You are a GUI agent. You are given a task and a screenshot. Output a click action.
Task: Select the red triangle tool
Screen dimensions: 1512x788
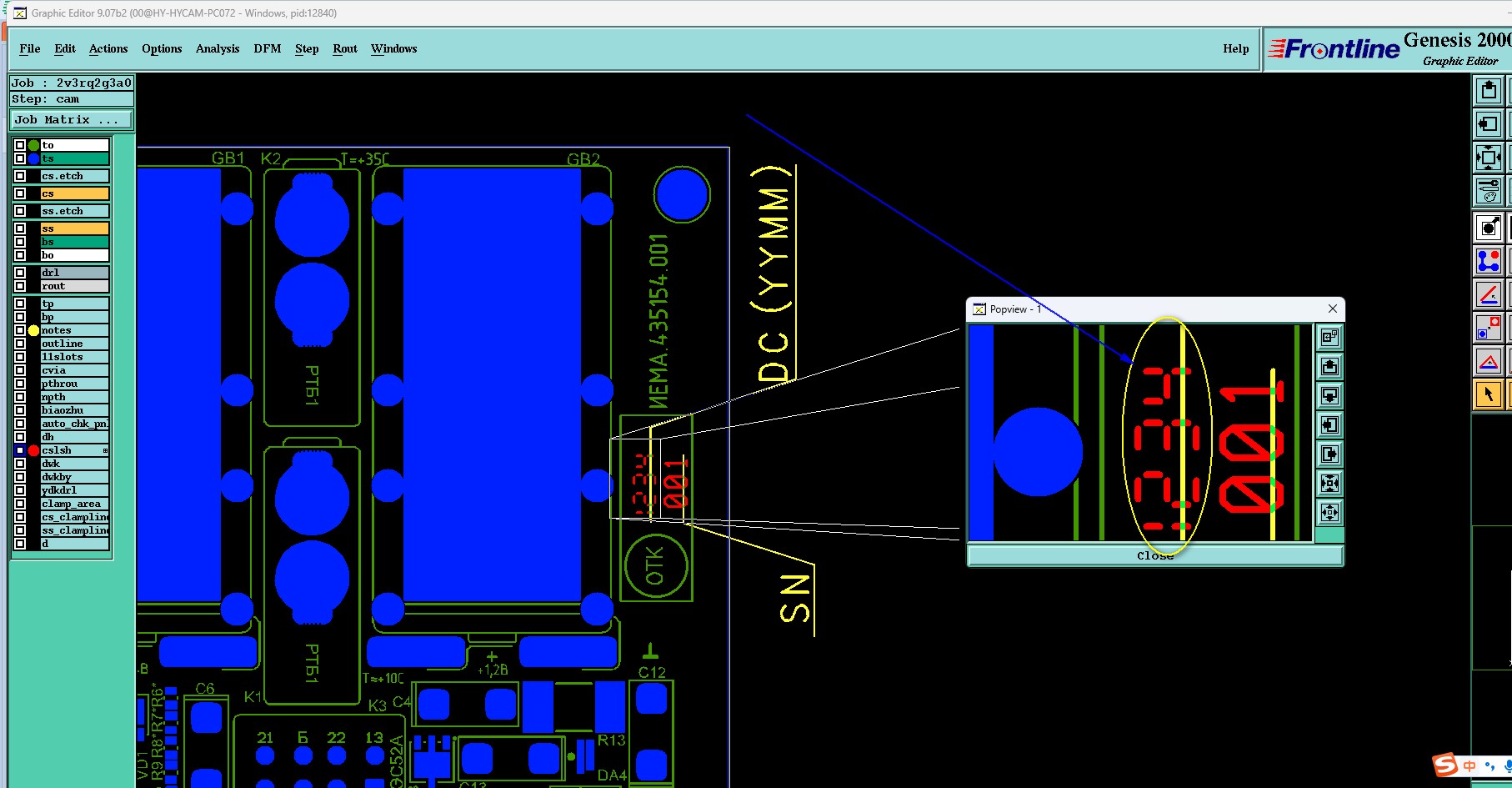(x=1489, y=361)
